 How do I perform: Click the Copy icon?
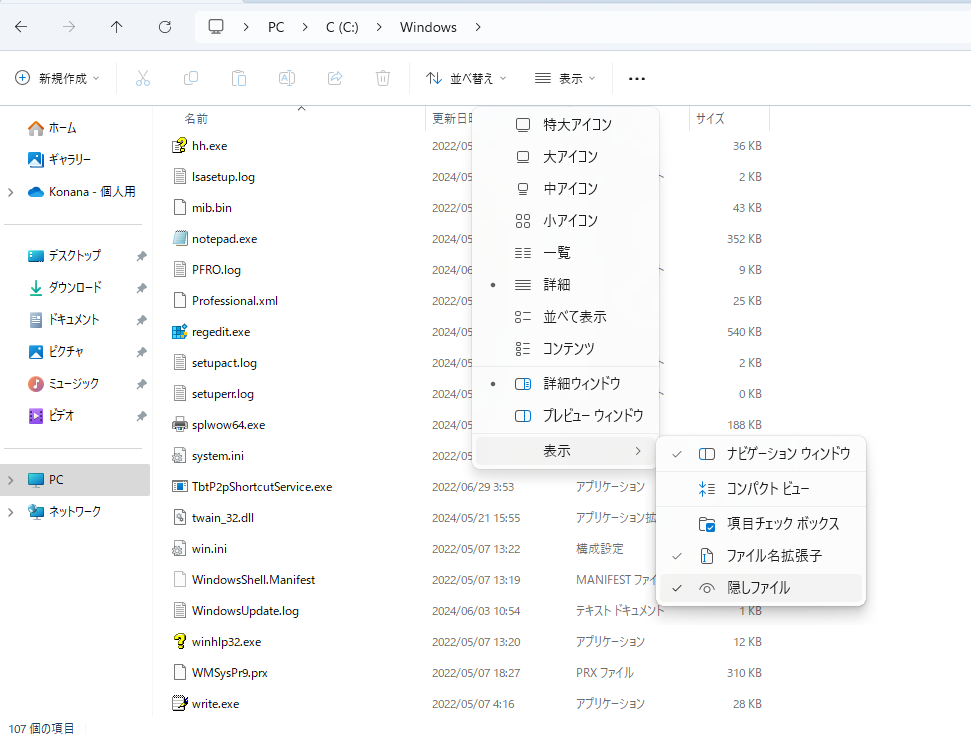tap(191, 78)
